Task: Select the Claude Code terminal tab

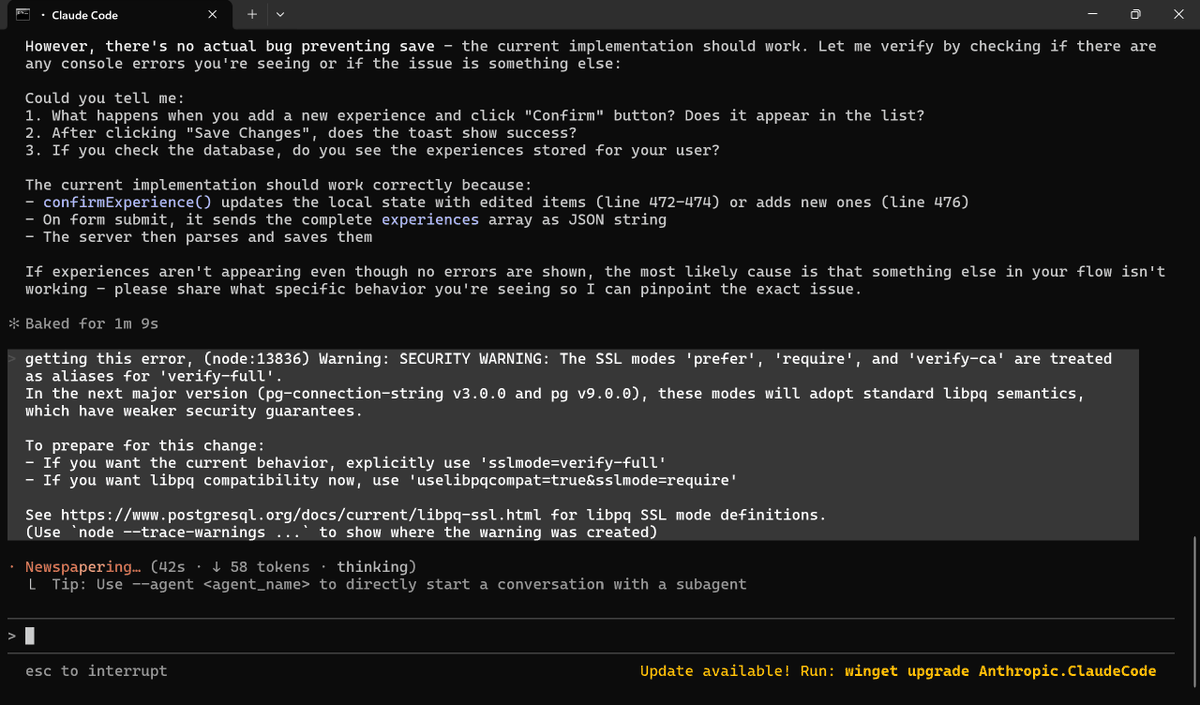Action: click(120, 15)
